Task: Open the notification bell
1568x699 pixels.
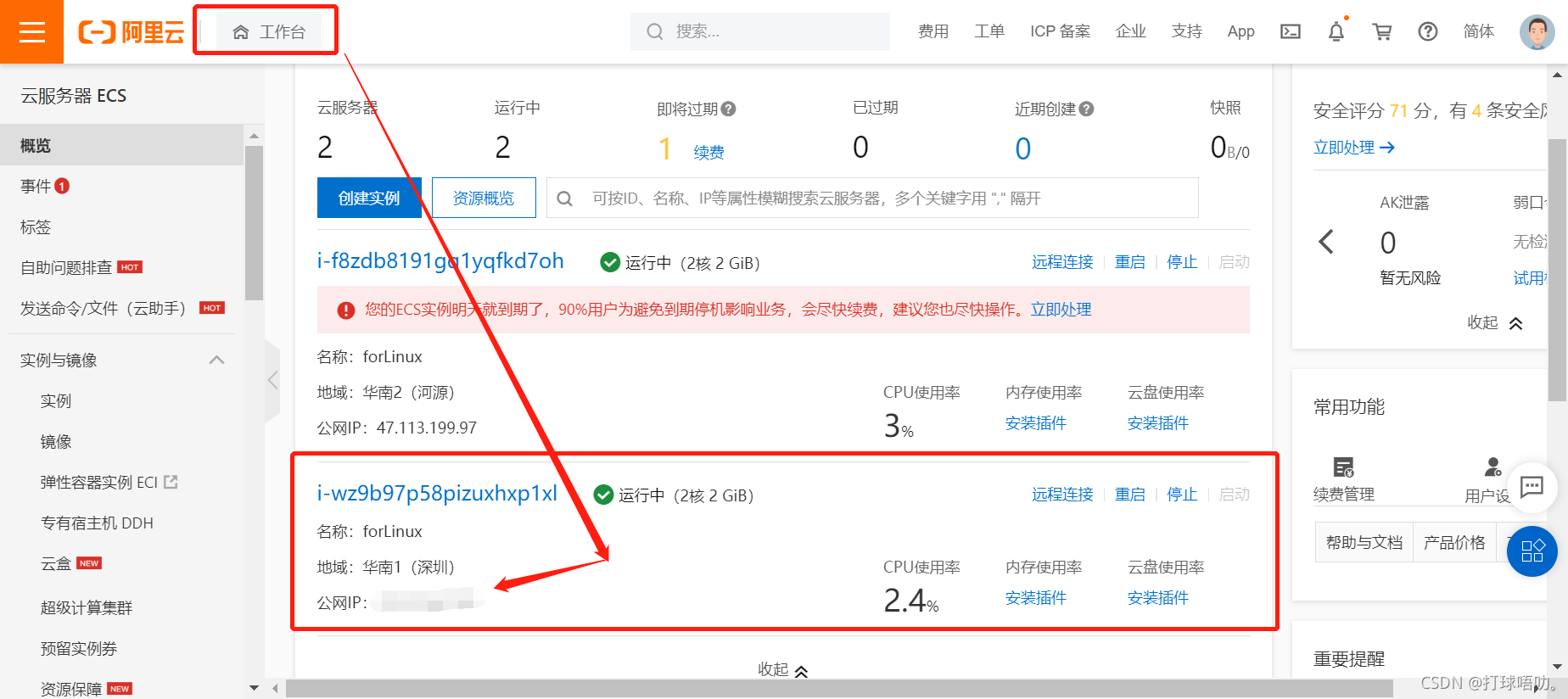Action: tap(1336, 32)
